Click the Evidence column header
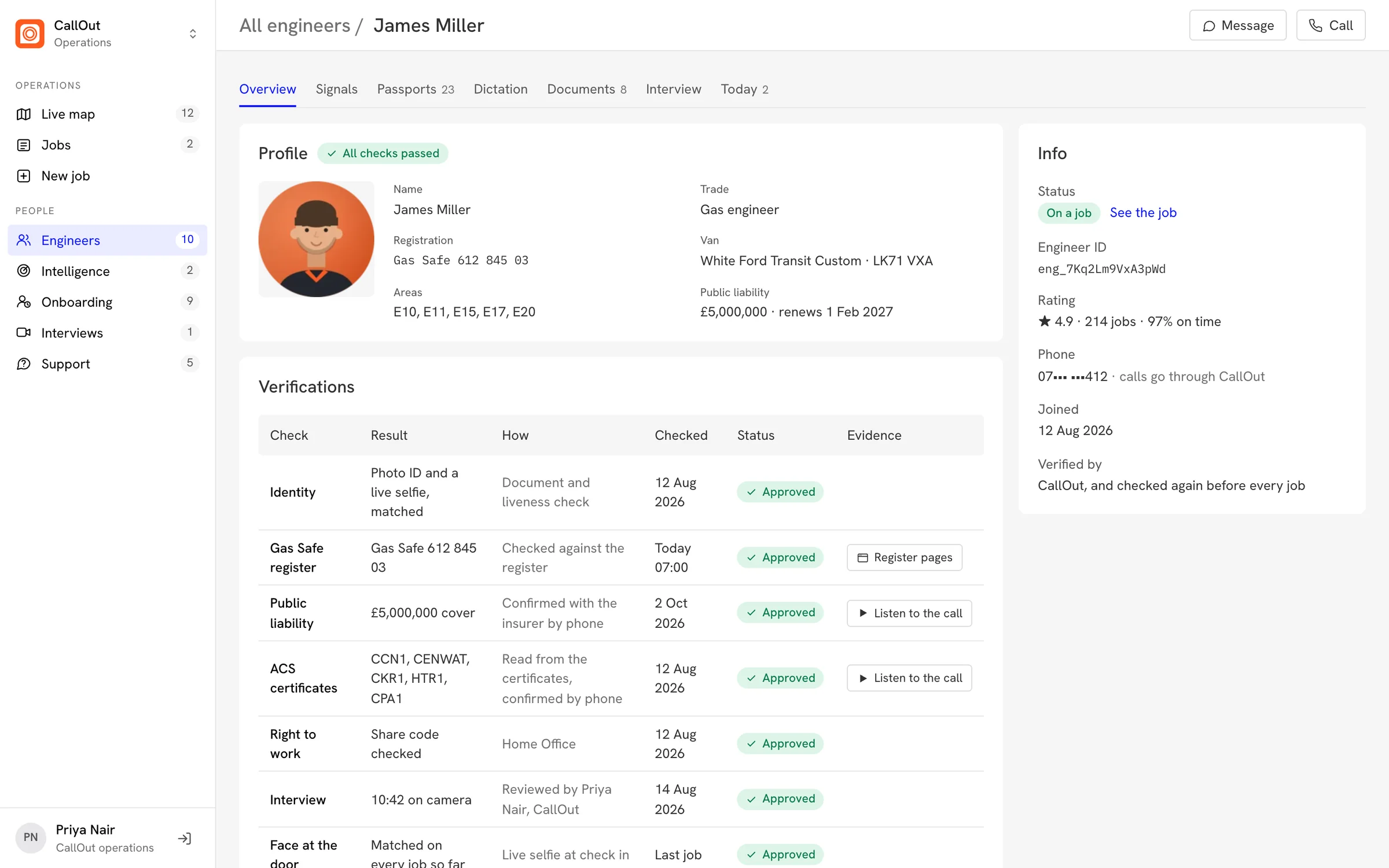Screen dimensions: 1389x868 [874, 435]
